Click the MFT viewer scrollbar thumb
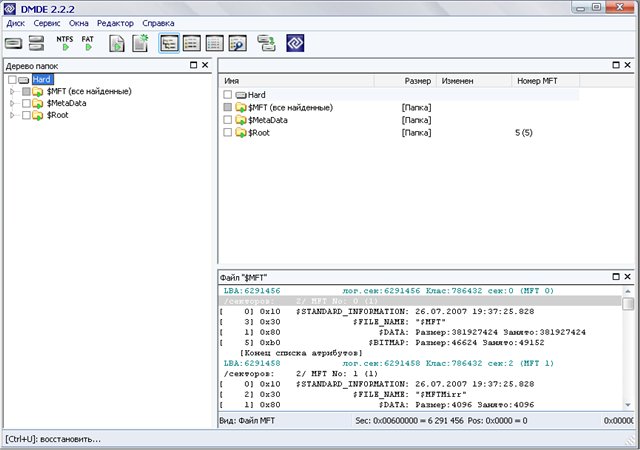Screen dimensions: 640x450 628,303
